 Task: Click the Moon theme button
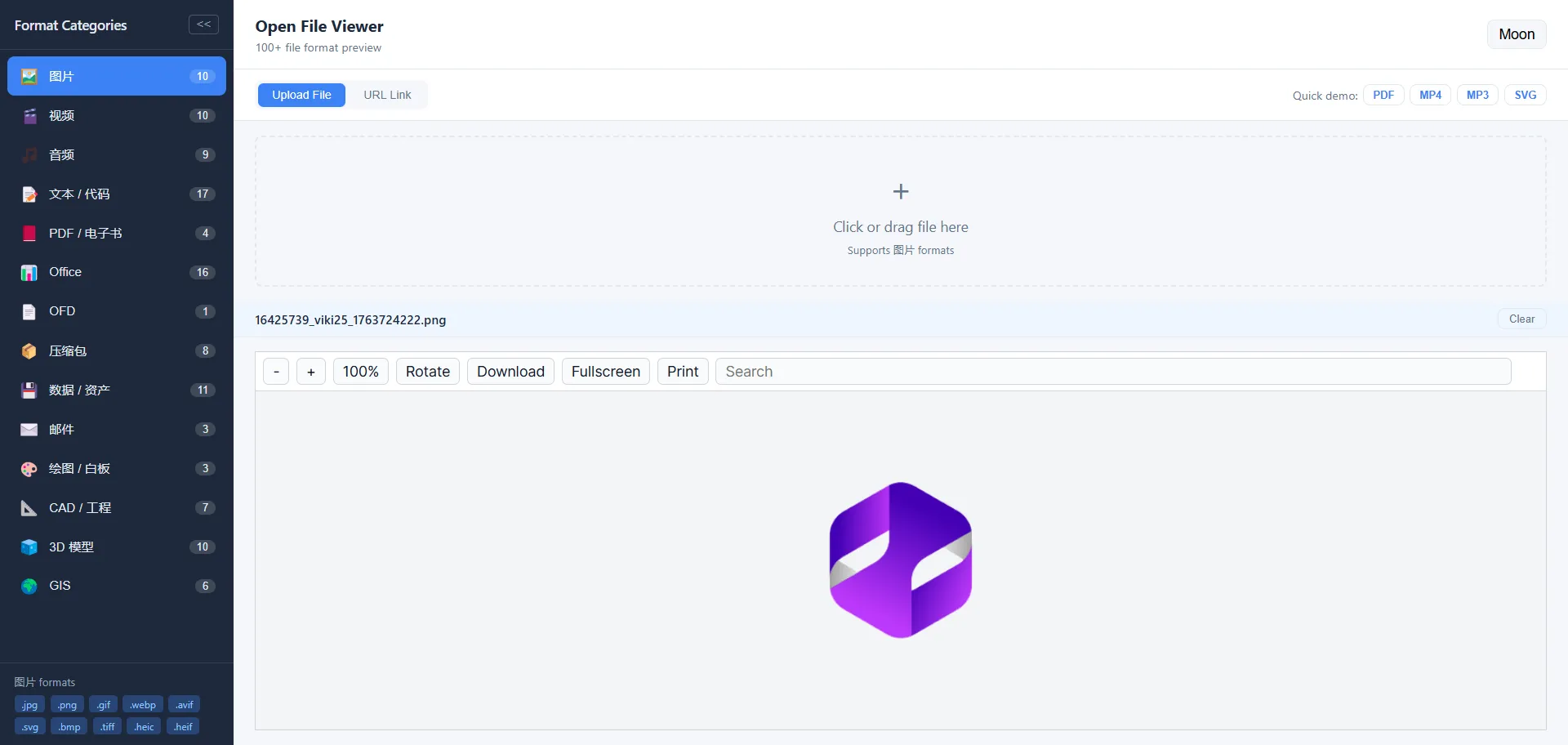(x=1517, y=34)
